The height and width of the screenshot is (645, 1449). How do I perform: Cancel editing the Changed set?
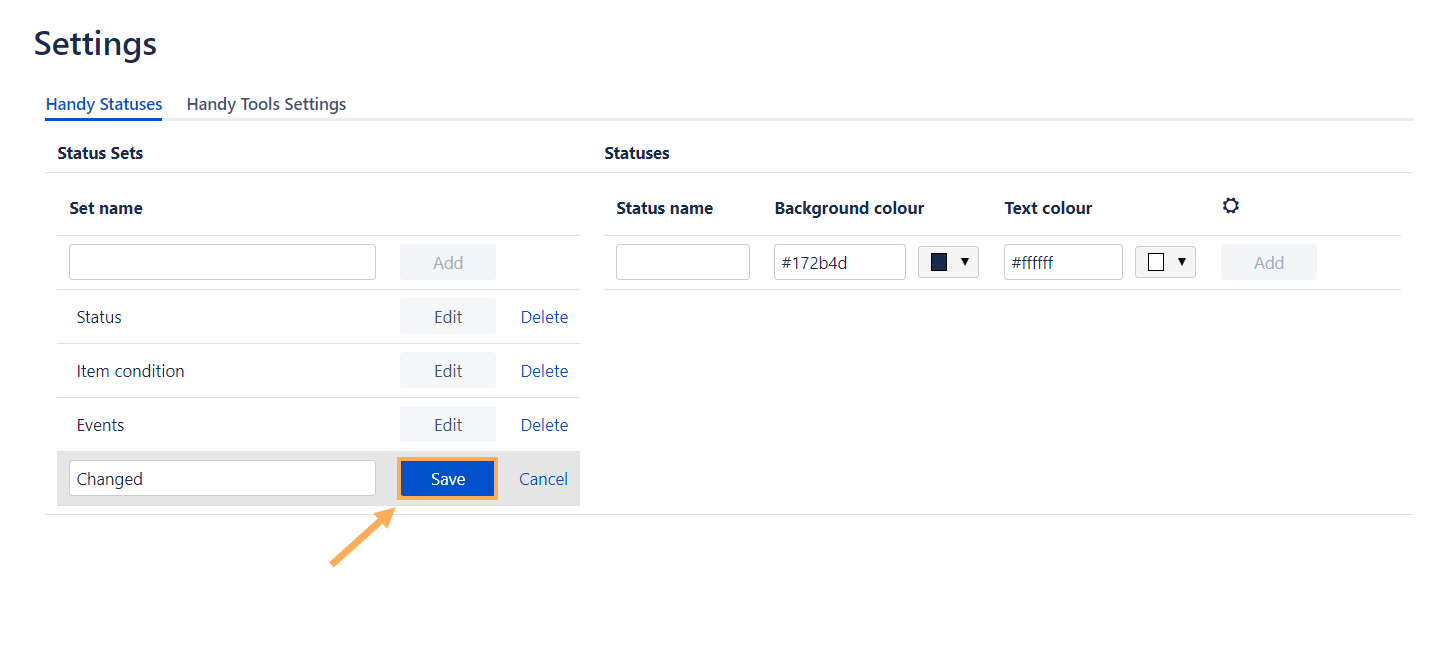(x=543, y=479)
